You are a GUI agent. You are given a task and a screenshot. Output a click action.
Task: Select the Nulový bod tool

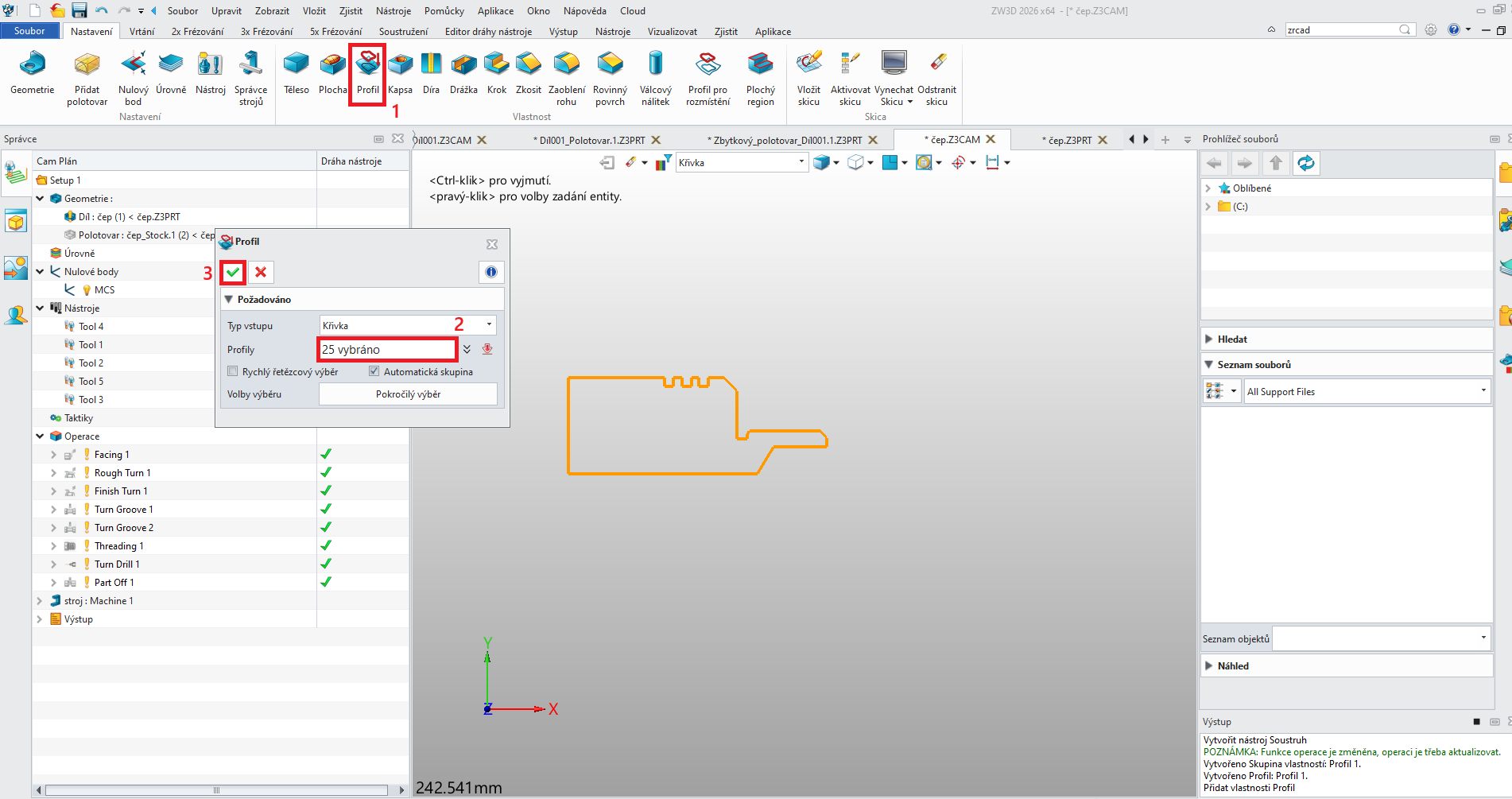[x=133, y=79]
